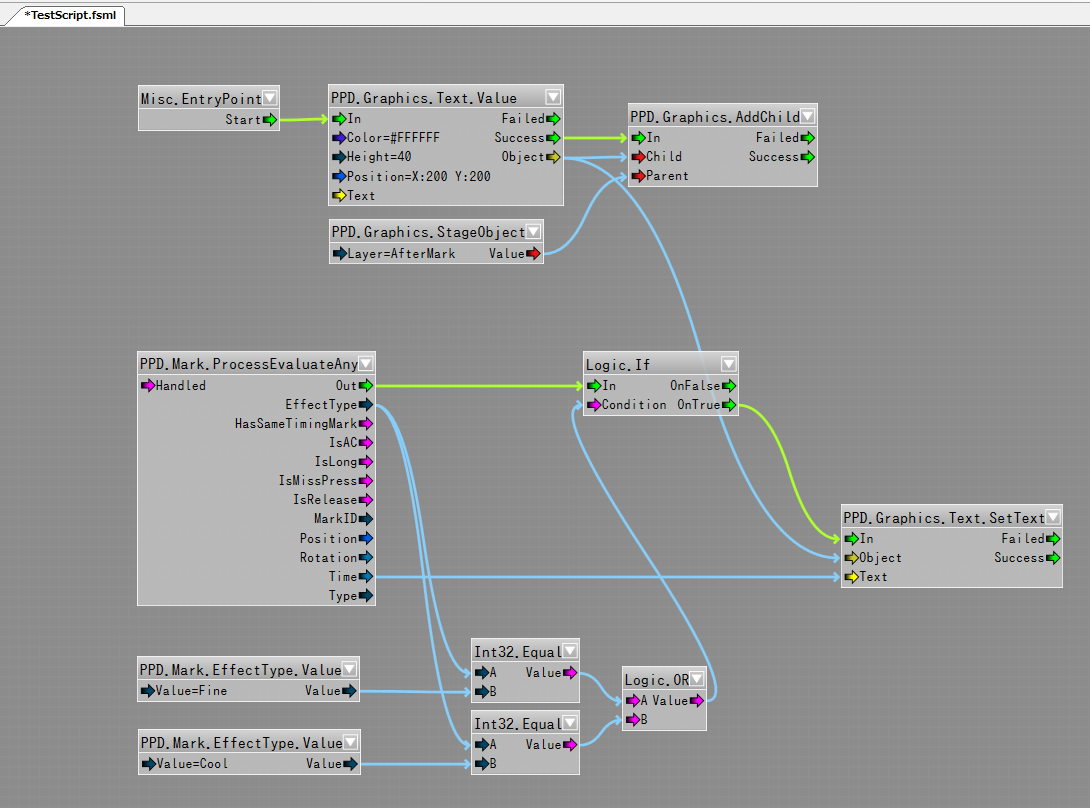
Task: Collapse the PPD.Graphics.Text.SetText node
Action: coord(1052,517)
